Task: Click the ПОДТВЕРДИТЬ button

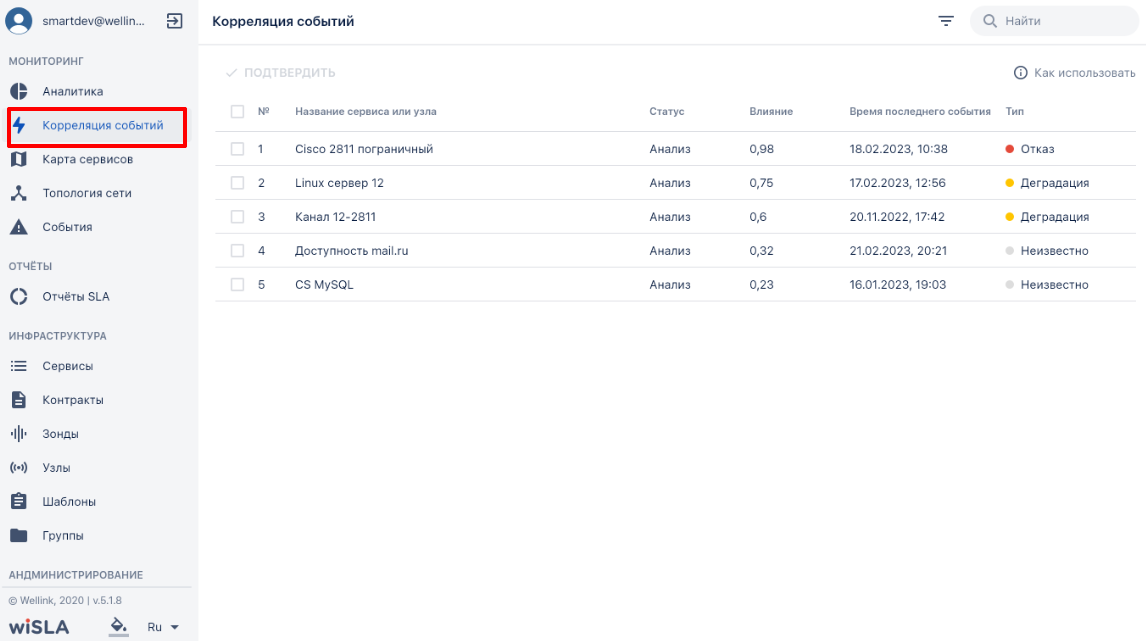Action: click(281, 73)
